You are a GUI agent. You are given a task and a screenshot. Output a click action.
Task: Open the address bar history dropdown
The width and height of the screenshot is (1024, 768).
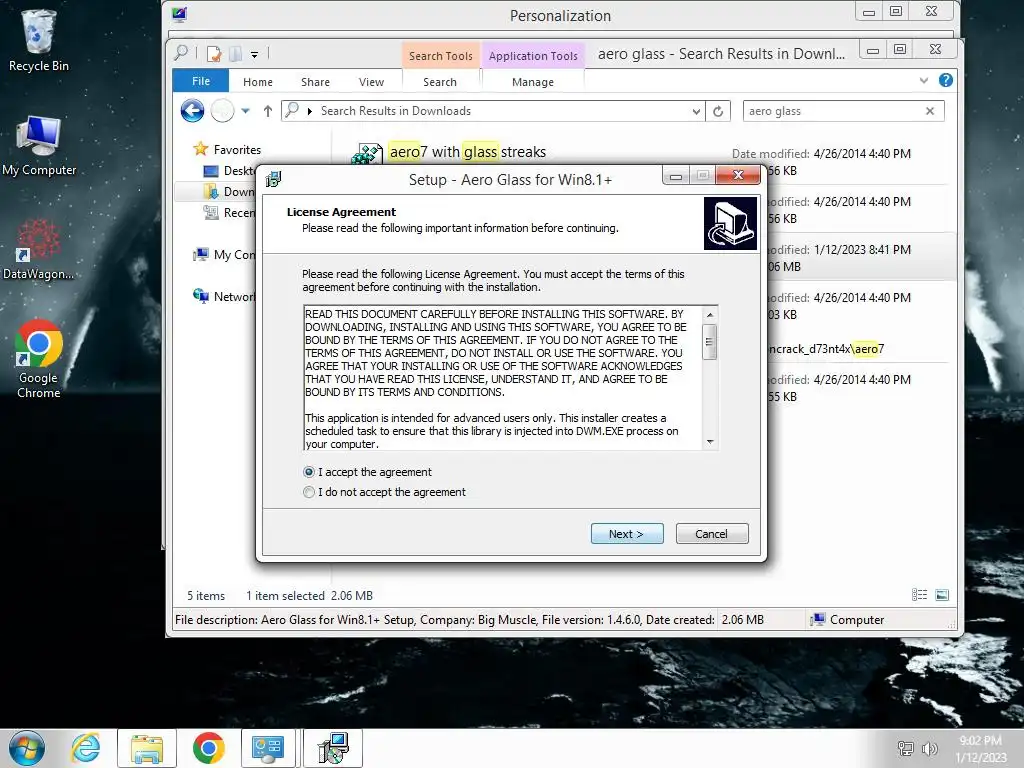[x=696, y=112]
